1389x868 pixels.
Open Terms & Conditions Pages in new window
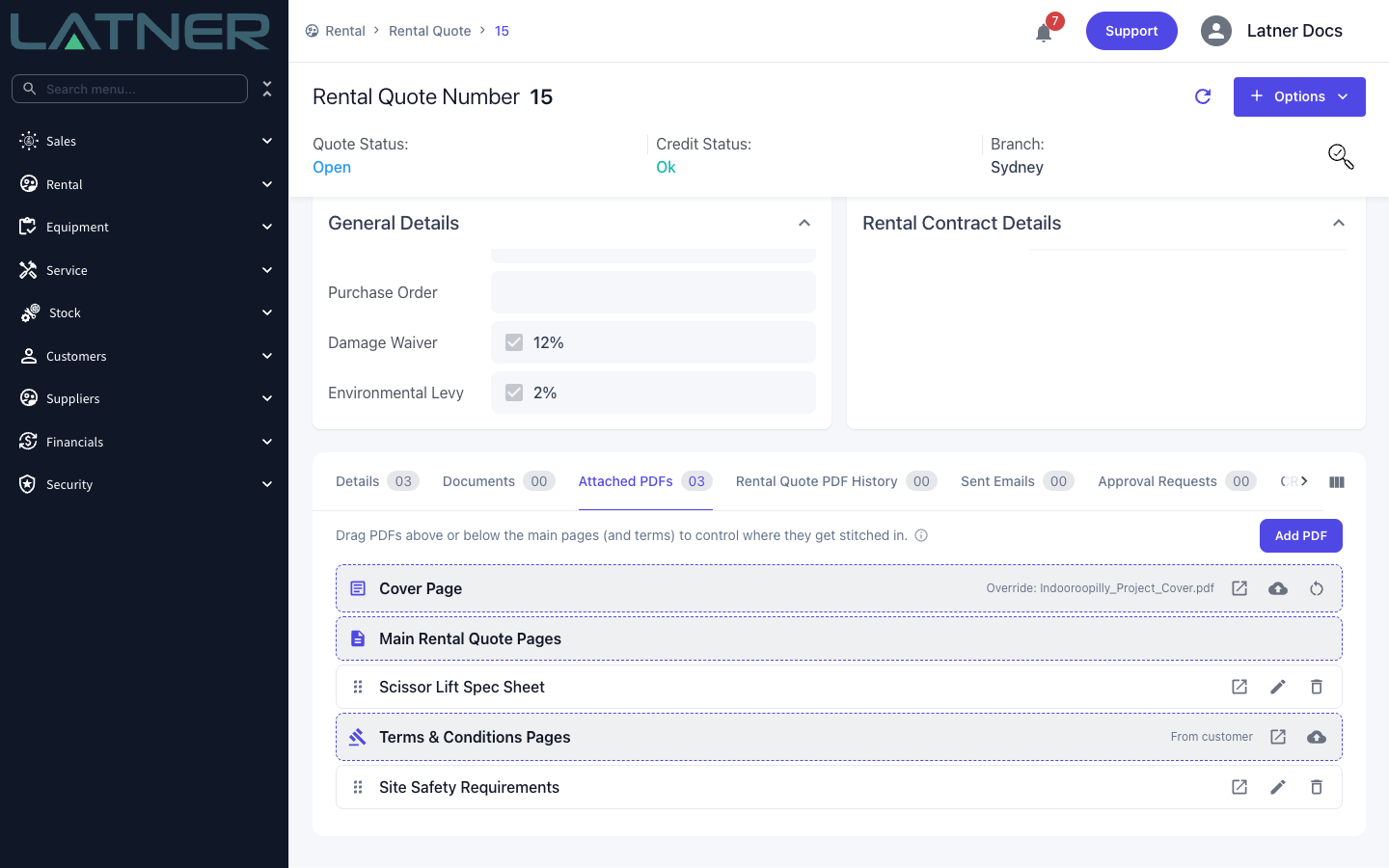click(x=1278, y=737)
